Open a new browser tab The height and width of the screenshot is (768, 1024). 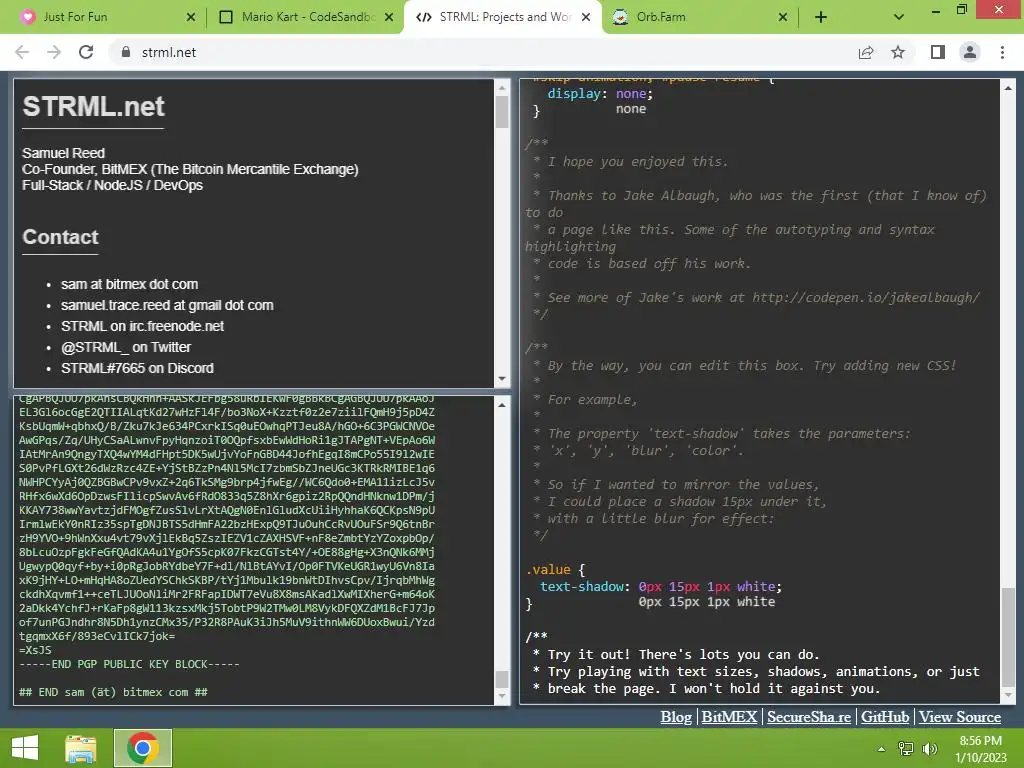tap(821, 17)
